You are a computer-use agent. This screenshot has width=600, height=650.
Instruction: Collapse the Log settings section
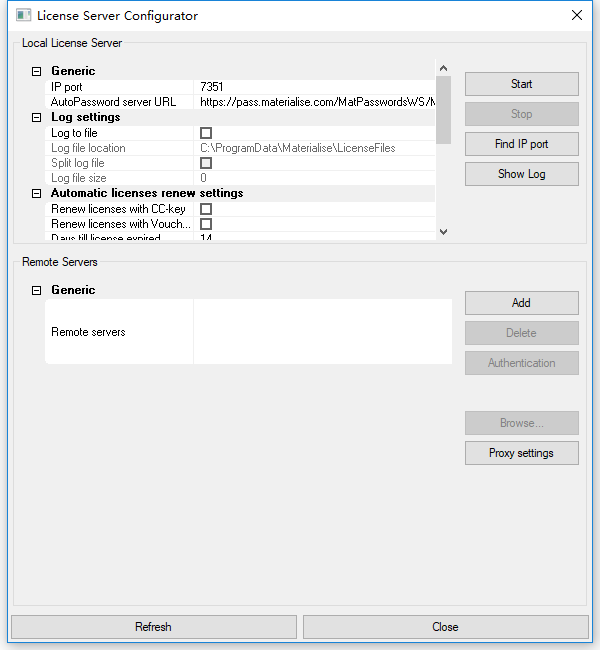tap(36, 118)
